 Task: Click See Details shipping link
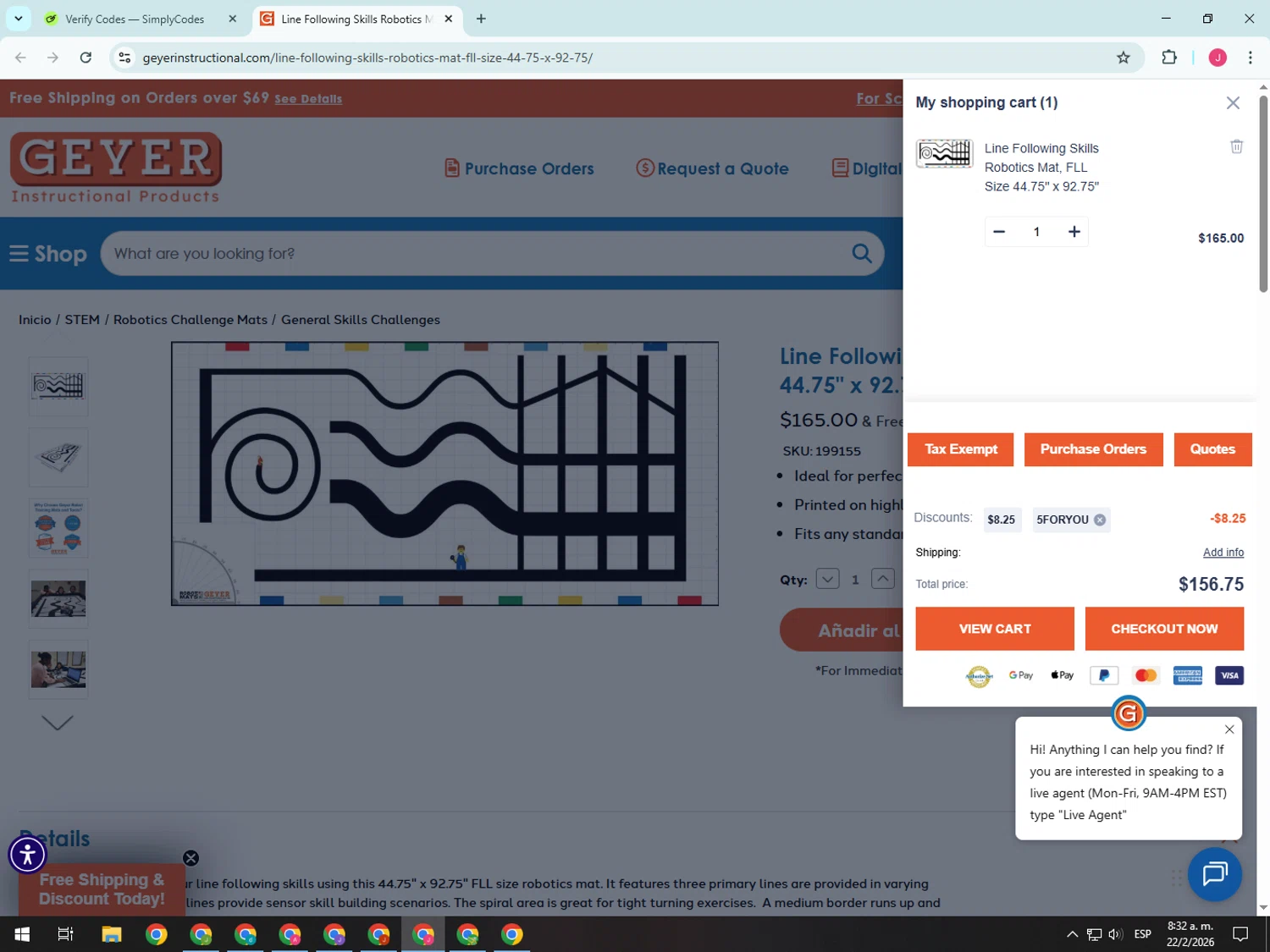coord(308,99)
